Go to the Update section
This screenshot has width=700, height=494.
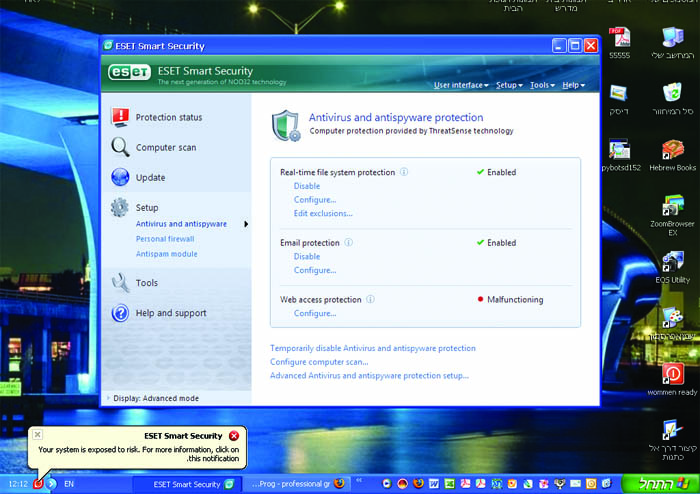pyautogui.click(x=150, y=178)
